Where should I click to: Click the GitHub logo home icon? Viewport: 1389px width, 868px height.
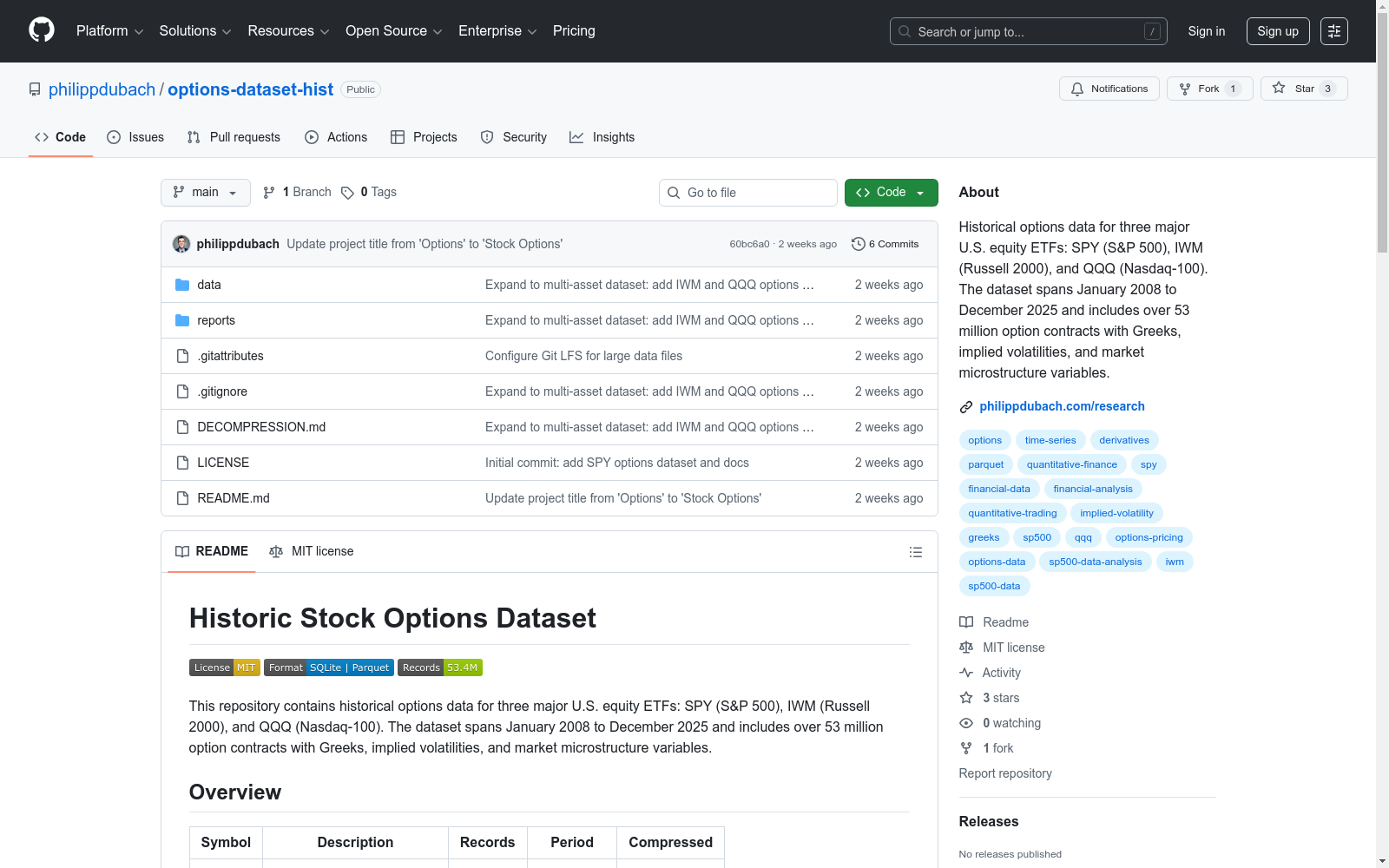(x=42, y=30)
